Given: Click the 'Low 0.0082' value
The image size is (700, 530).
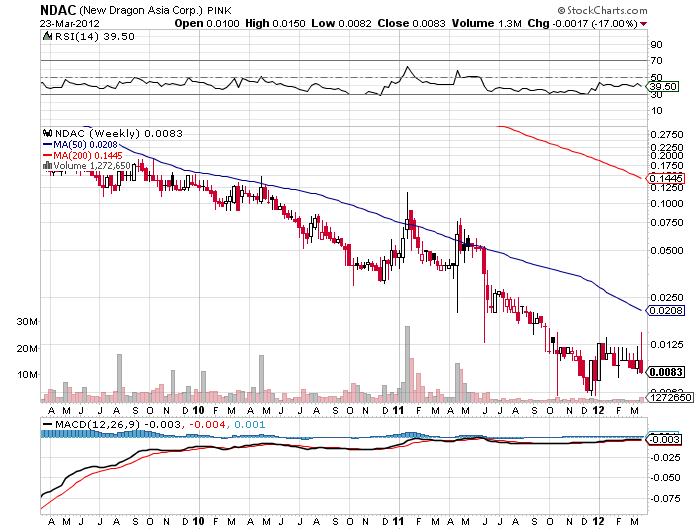Looking at the screenshot, I should 341,24.
